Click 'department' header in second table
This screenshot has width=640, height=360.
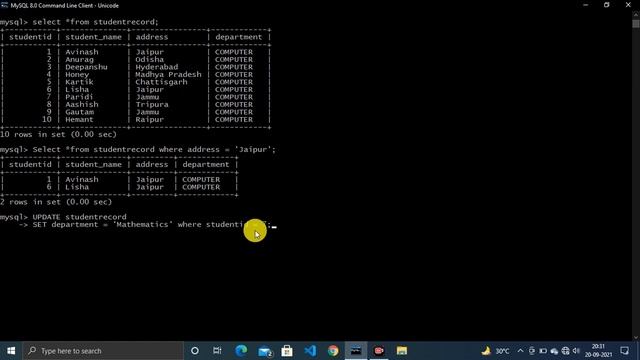pos(206,164)
